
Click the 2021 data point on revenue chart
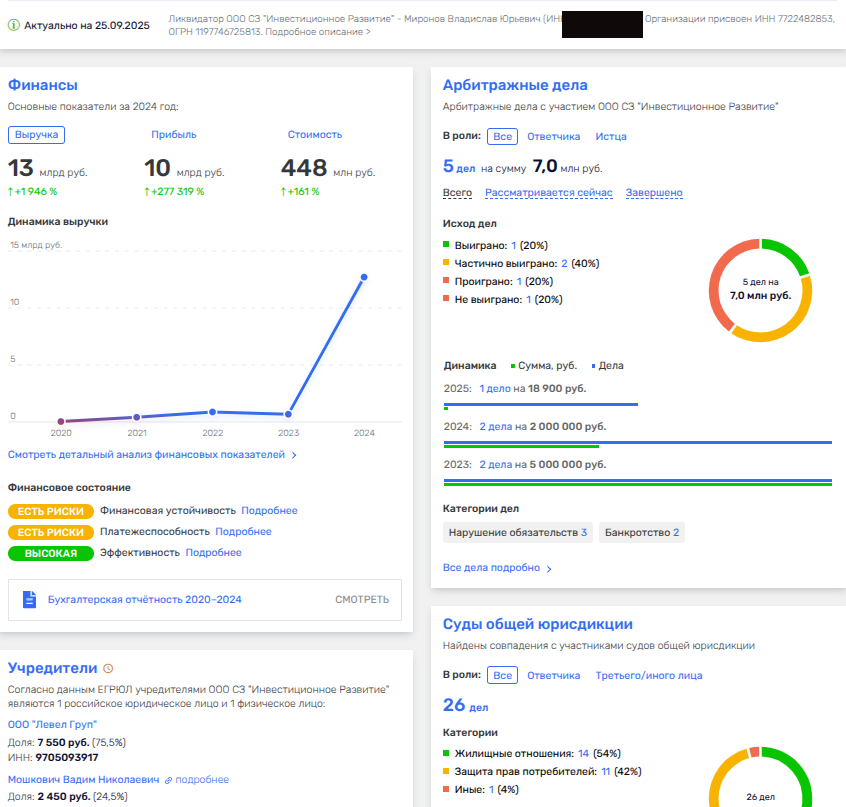[137, 417]
